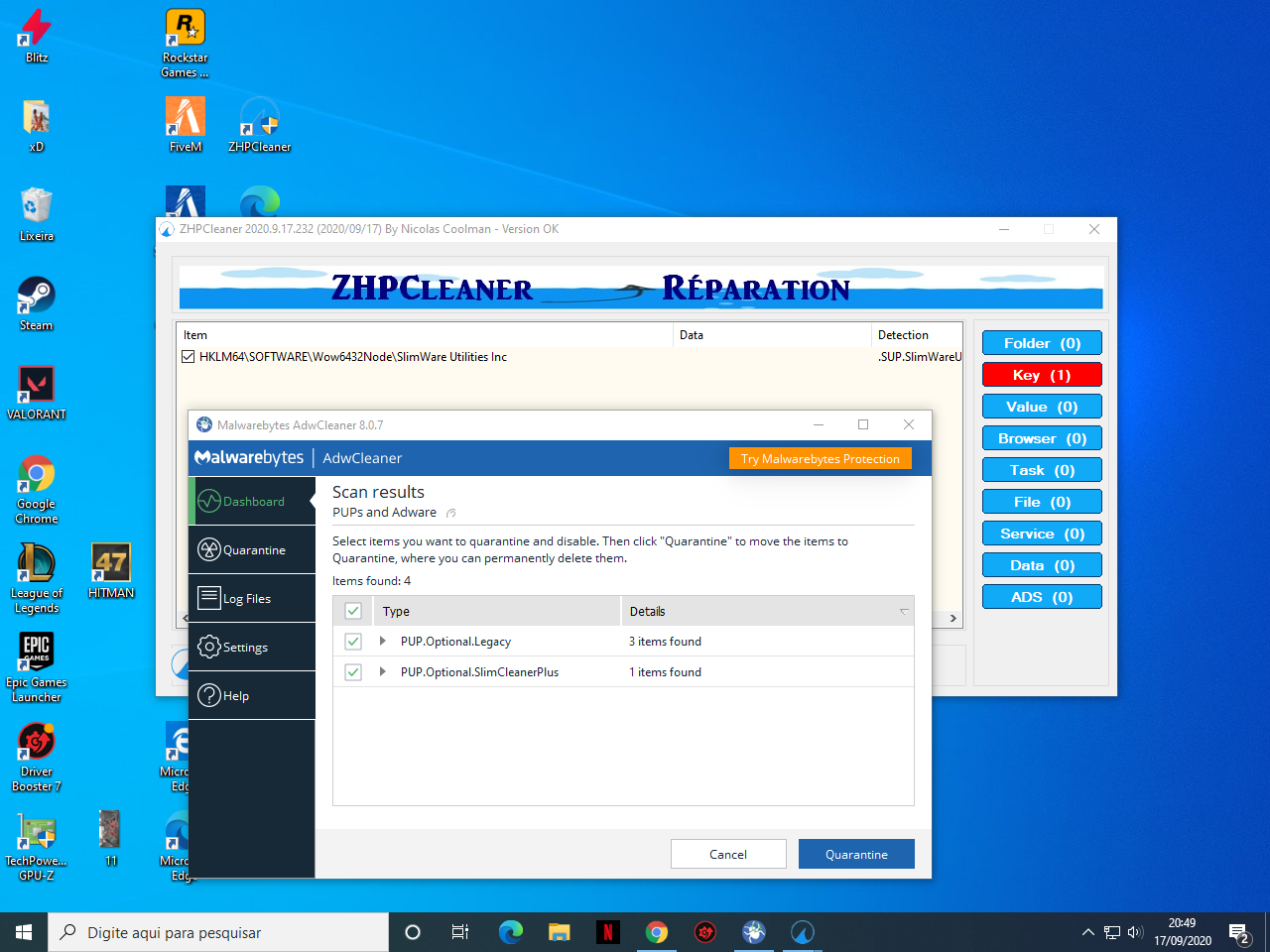Click ZHPCleaner icon in the taskbar
Screen dimensions: 1270x952
803,932
